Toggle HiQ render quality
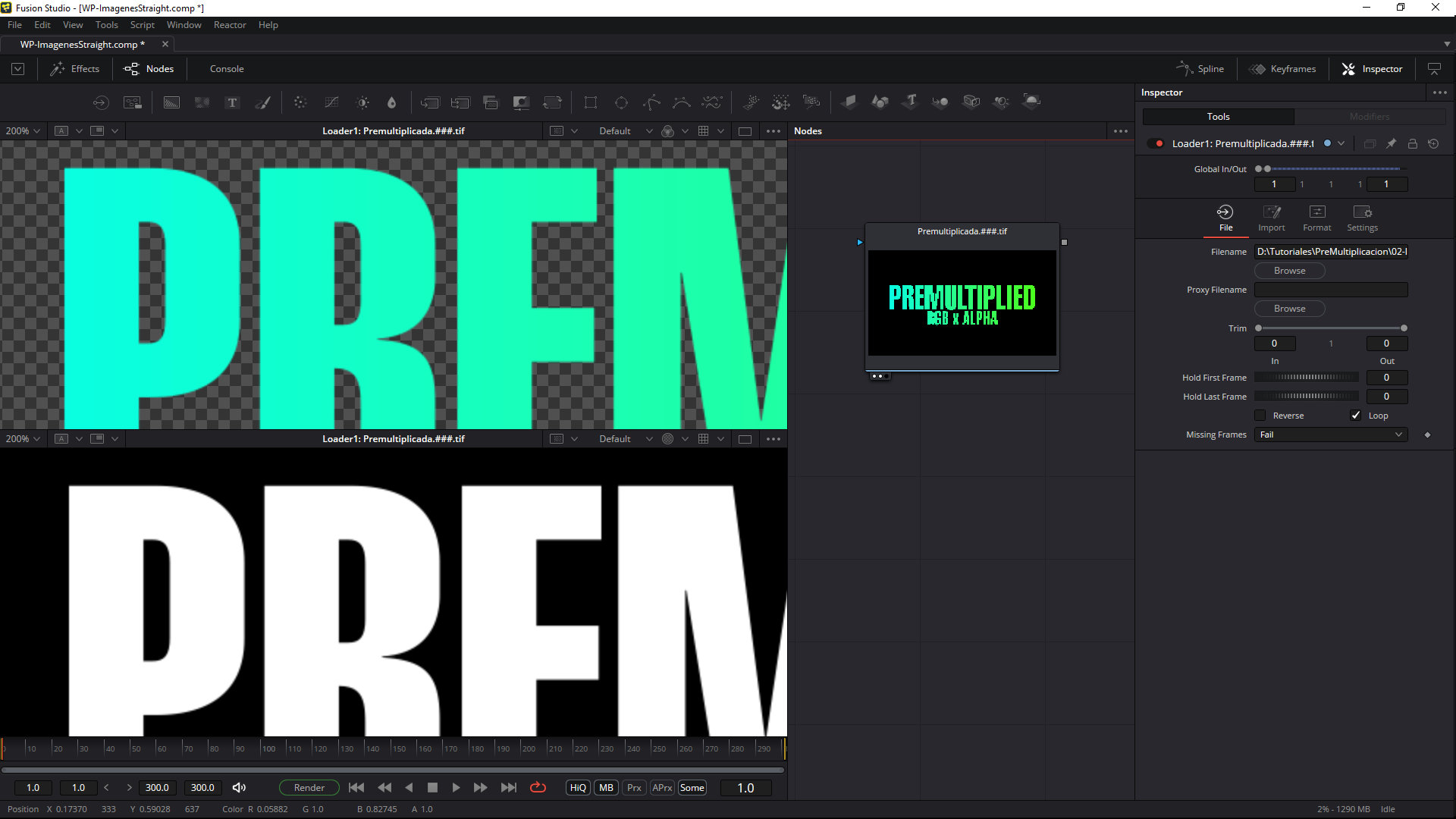This screenshot has width=1456, height=819. click(x=578, y=788)
